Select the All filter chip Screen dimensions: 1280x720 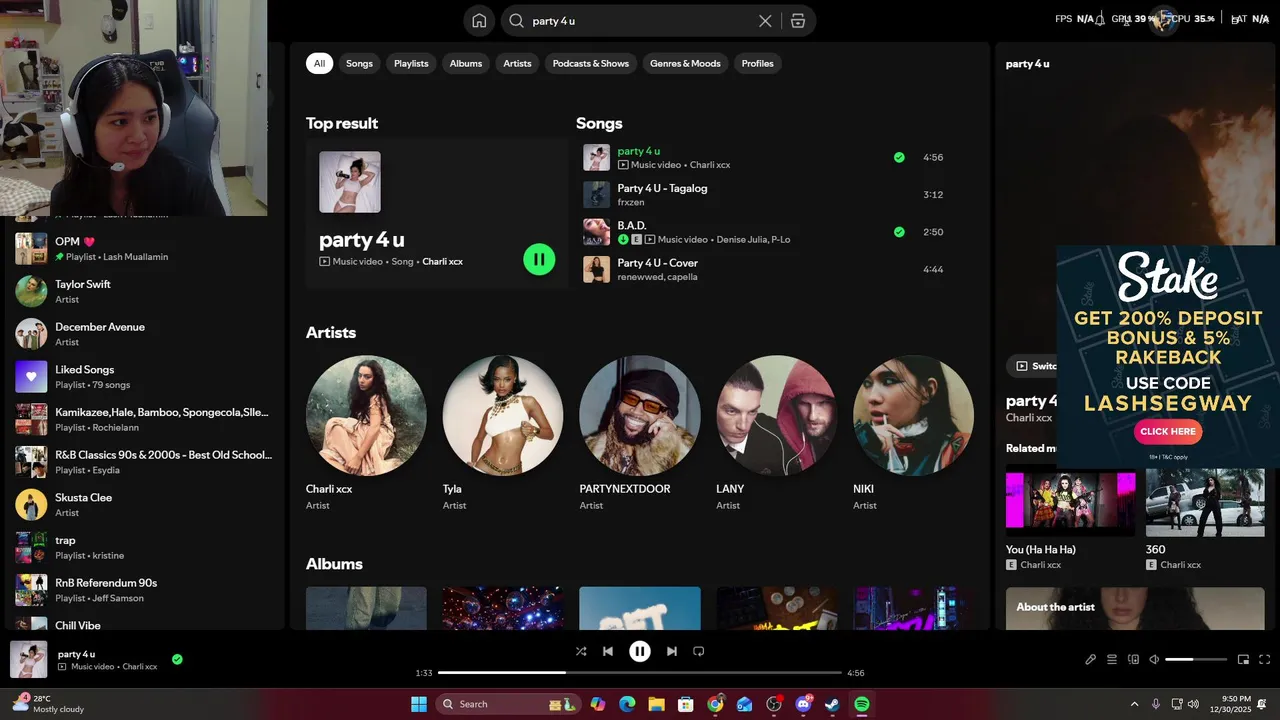pyautogui.click(x=319, y=63)
